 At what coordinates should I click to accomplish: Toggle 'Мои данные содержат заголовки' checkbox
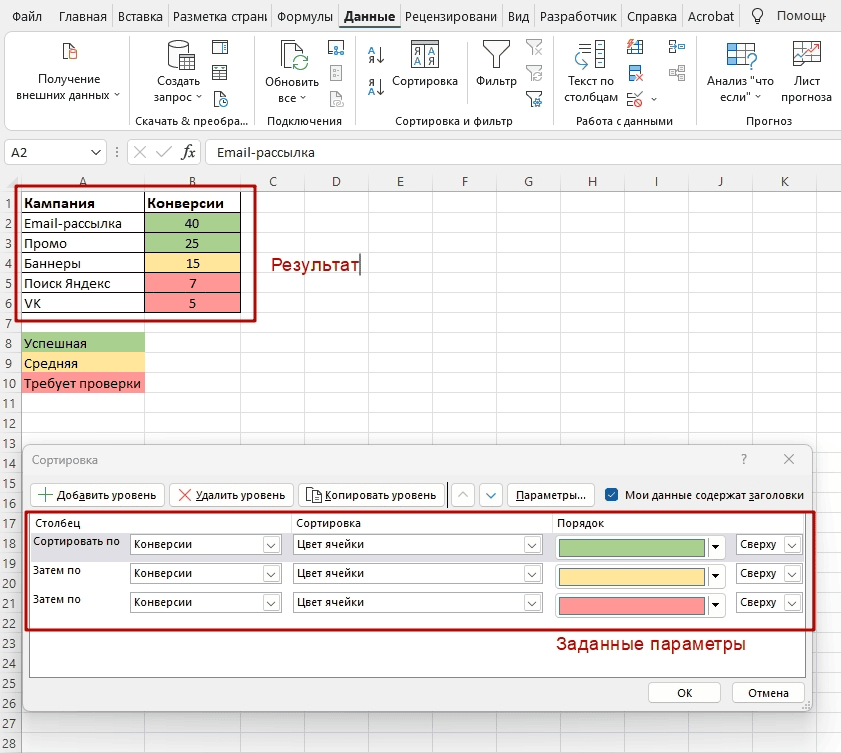point(612,494)
